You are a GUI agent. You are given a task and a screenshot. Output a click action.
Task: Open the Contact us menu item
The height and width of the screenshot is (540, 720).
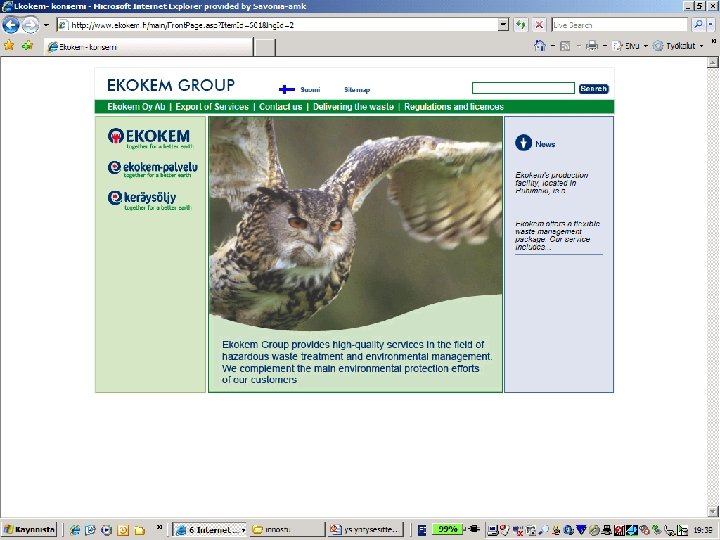pyautogui.click(x=281, y=107)
